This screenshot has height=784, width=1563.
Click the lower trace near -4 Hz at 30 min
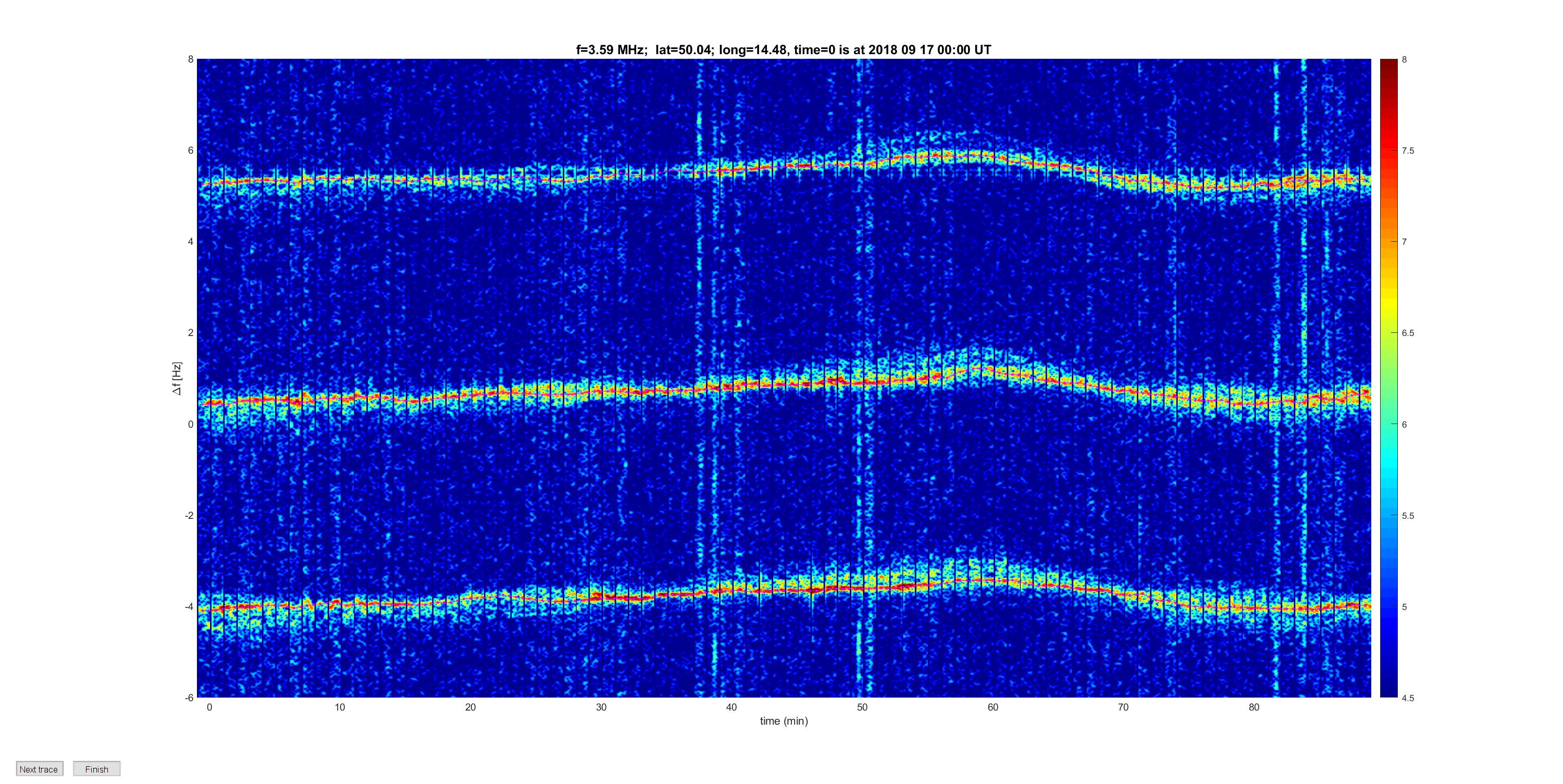tap(601, 597)
